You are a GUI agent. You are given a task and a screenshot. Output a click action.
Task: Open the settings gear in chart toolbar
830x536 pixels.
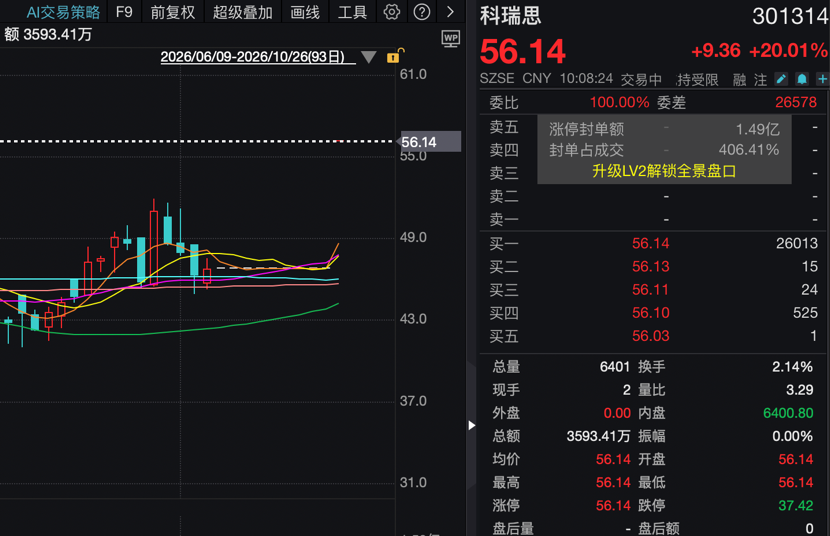tap(392, 12)
